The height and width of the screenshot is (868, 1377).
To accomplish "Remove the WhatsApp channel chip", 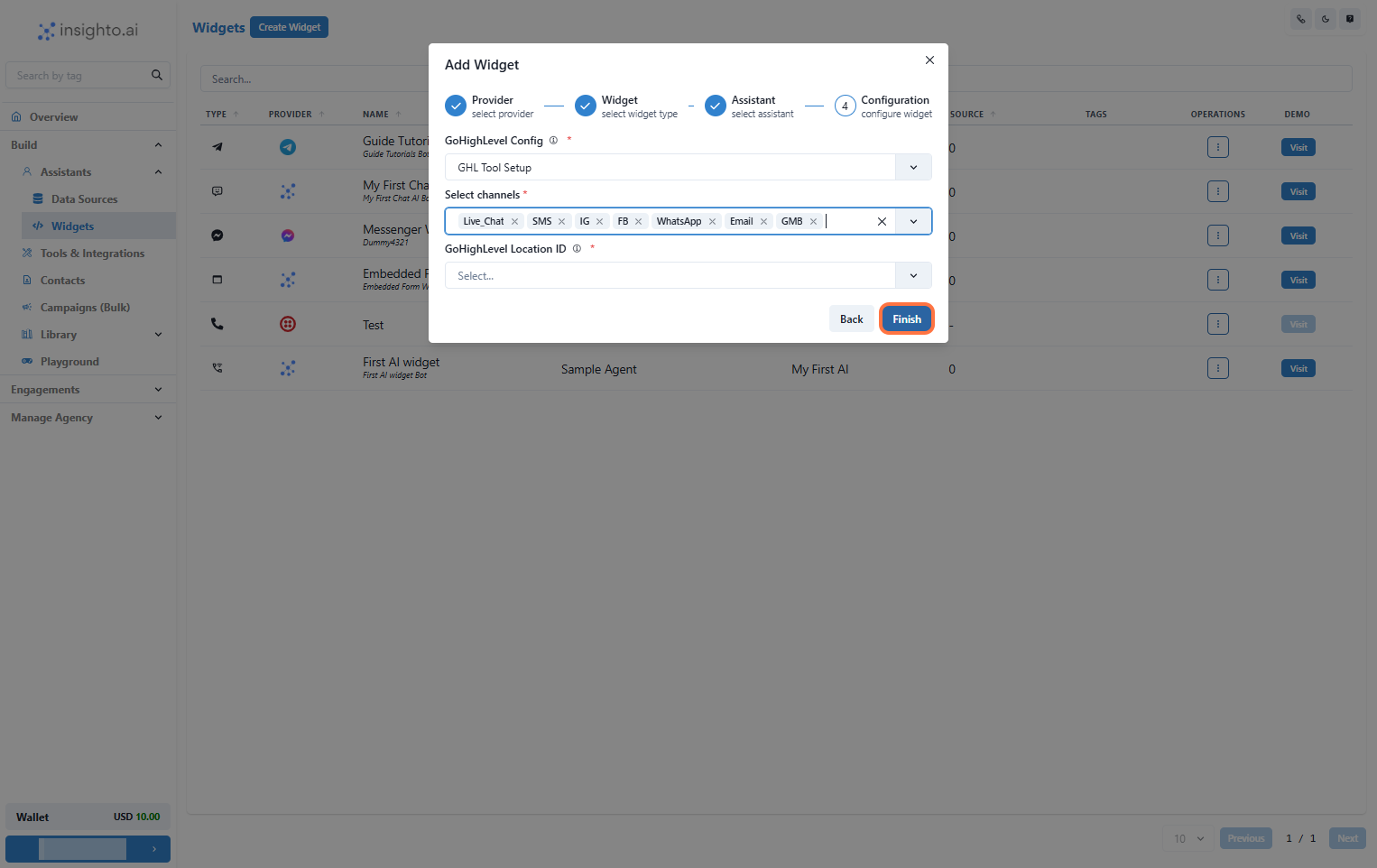I will coord(712,221).
